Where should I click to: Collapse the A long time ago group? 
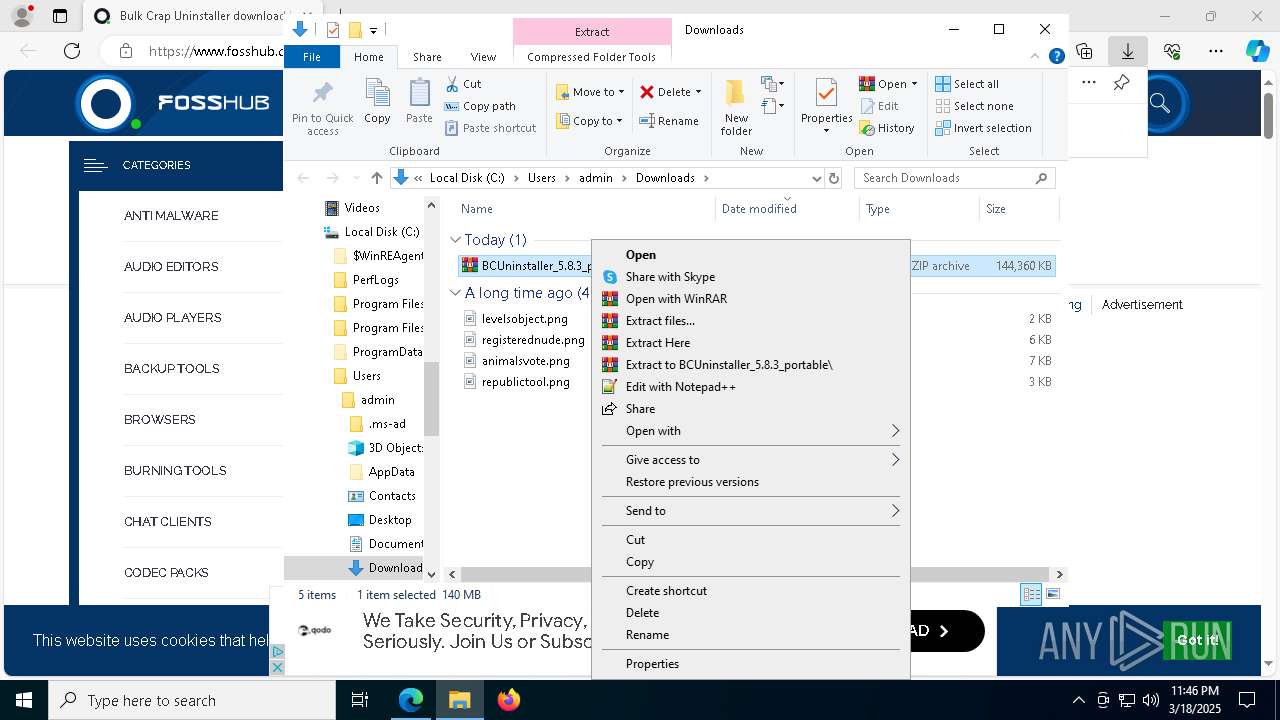[x=455, y=293]
